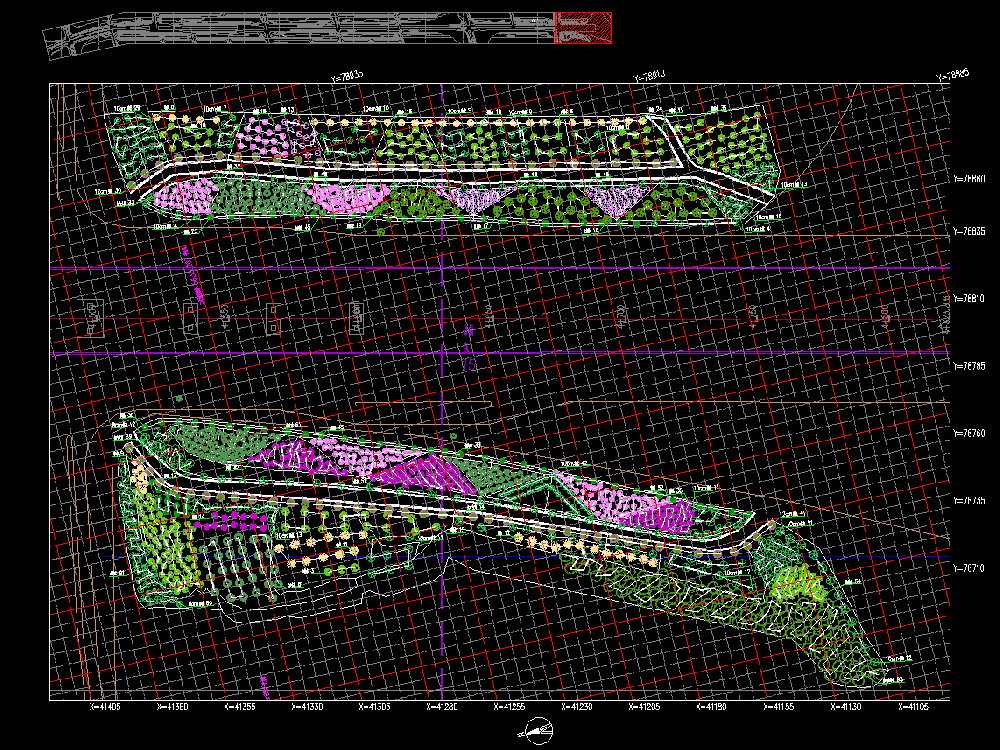
Task: Select the X=41330 bottom axis label
Action: pyautogui.click(x=307, y=707)
